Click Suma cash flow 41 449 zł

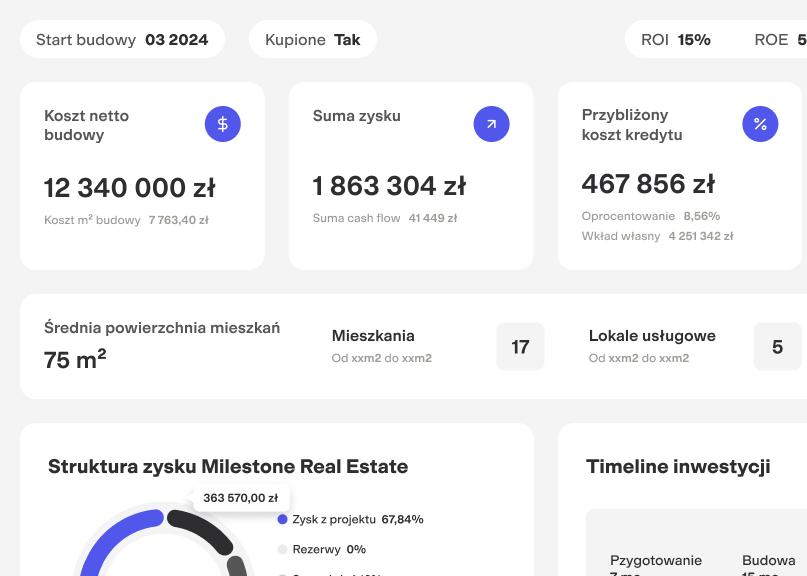[385, 218]
